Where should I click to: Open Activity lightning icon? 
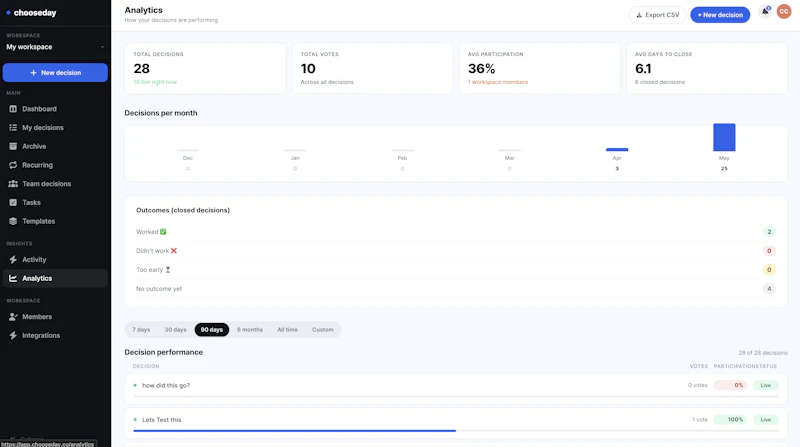coord(13,260)
